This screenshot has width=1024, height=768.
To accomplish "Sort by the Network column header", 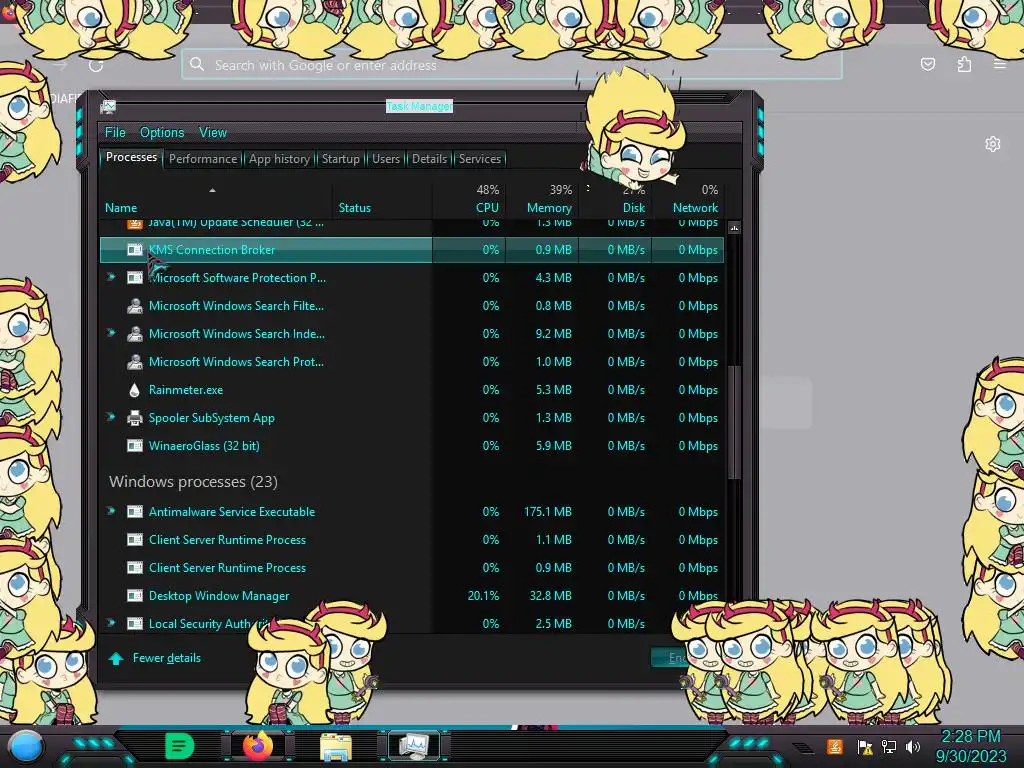I will click(x=695, y=208).
